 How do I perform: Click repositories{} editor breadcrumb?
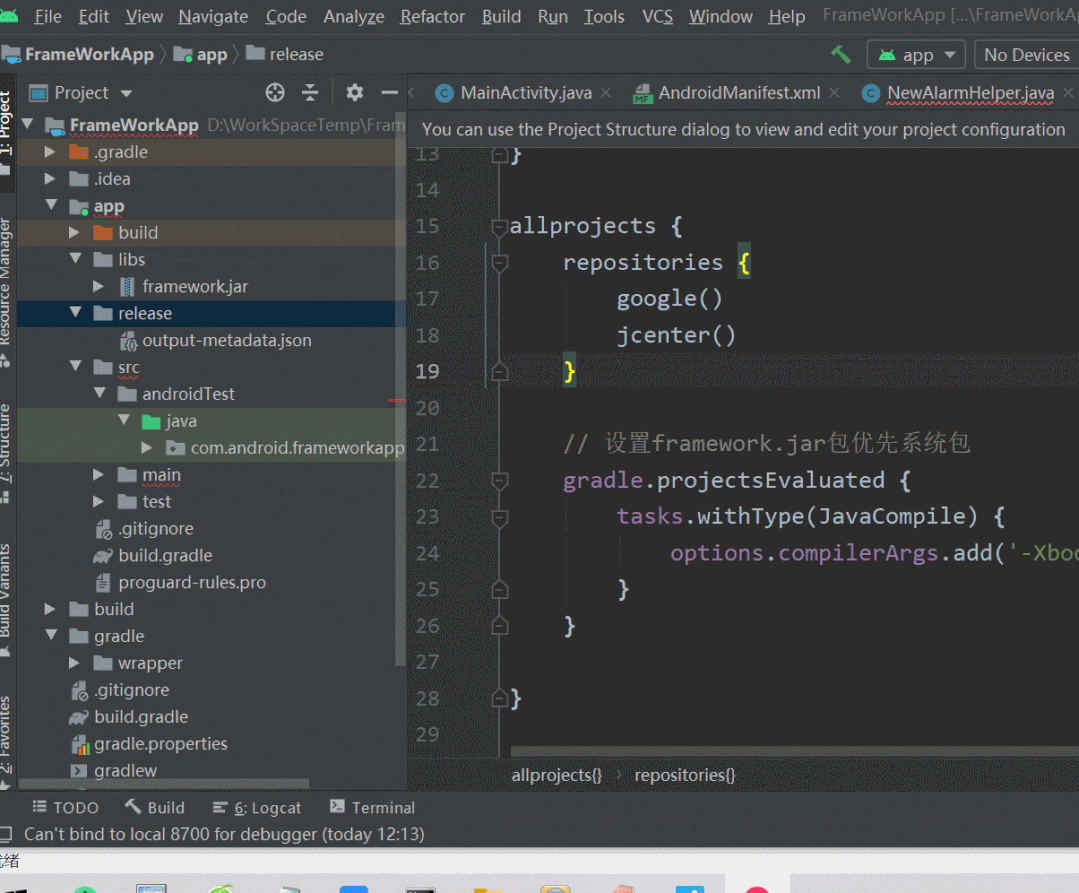click(685, 775)
